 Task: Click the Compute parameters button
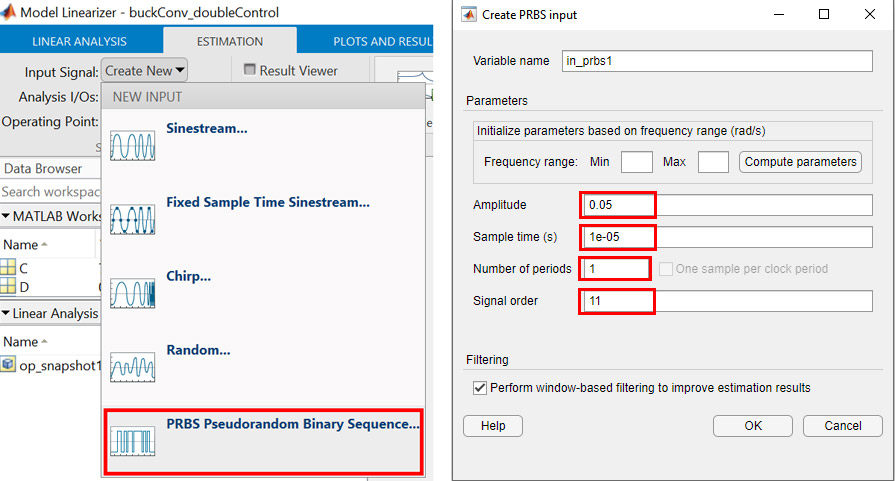pyautogui.click(x=800, y=162)
